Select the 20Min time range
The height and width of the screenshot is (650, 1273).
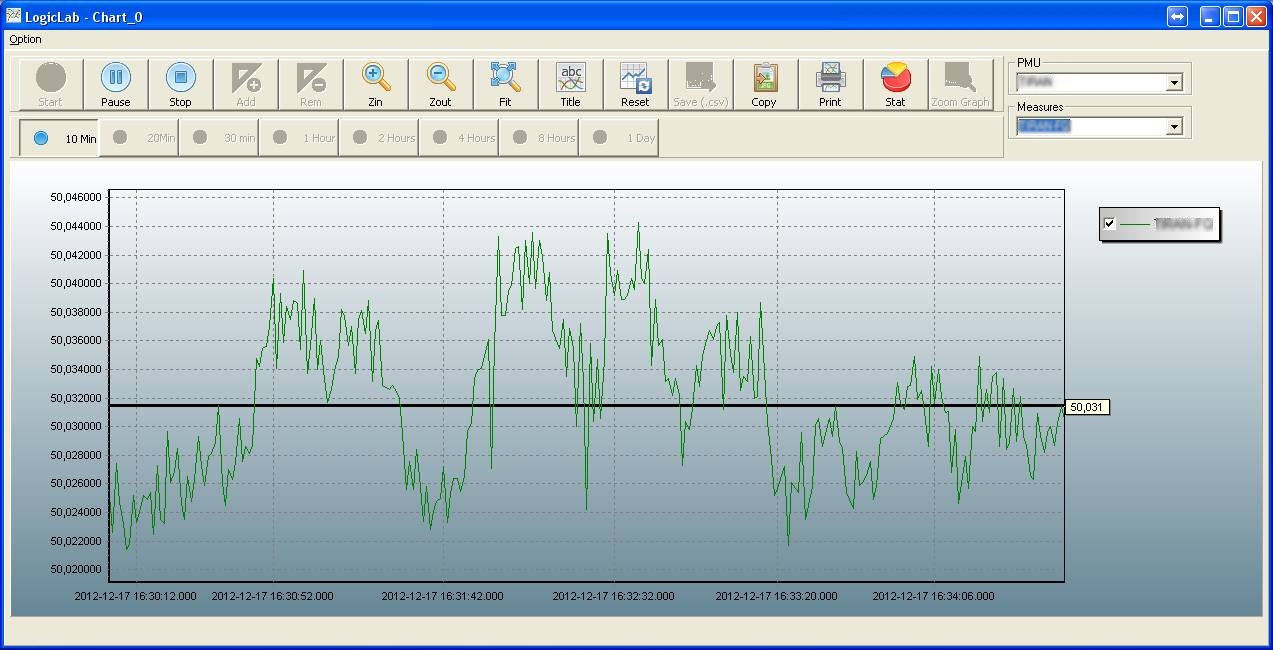[138, 138]
